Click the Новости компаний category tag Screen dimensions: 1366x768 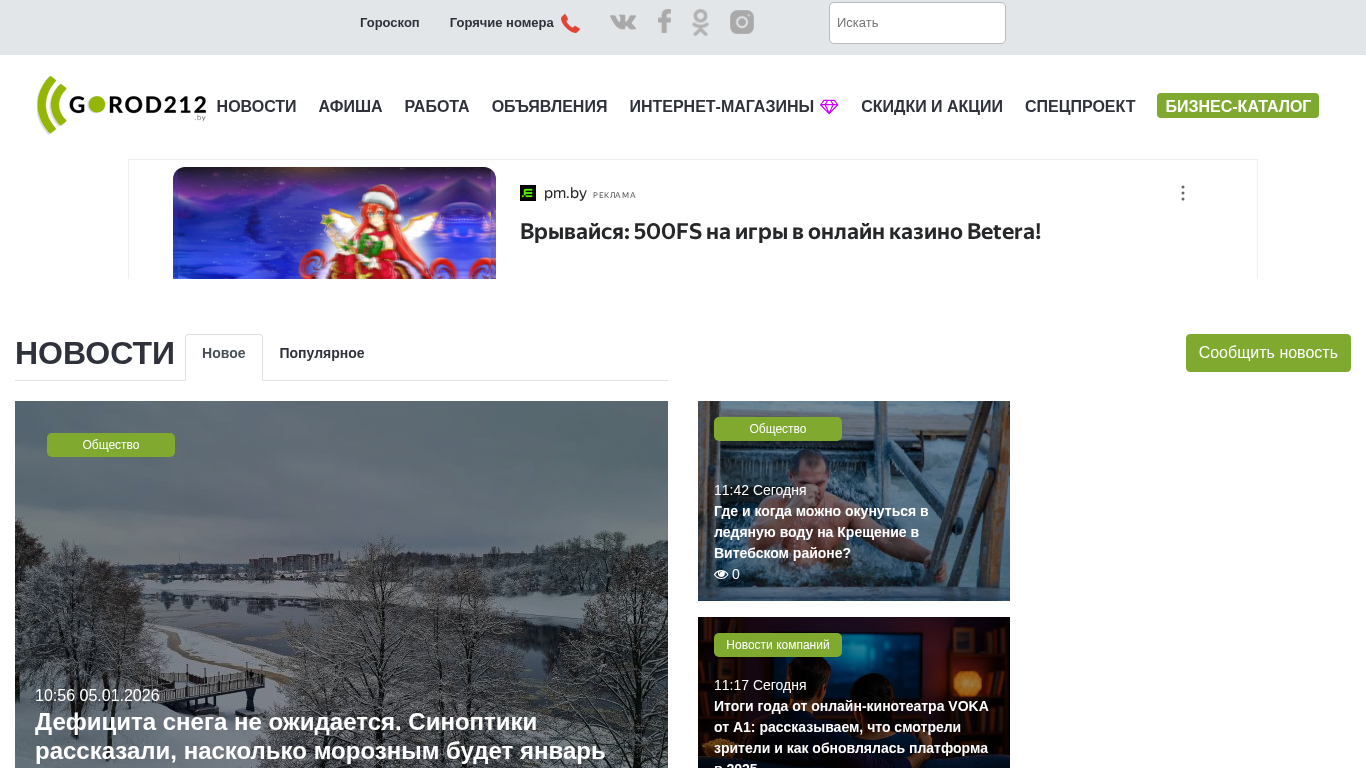[778, 645]
